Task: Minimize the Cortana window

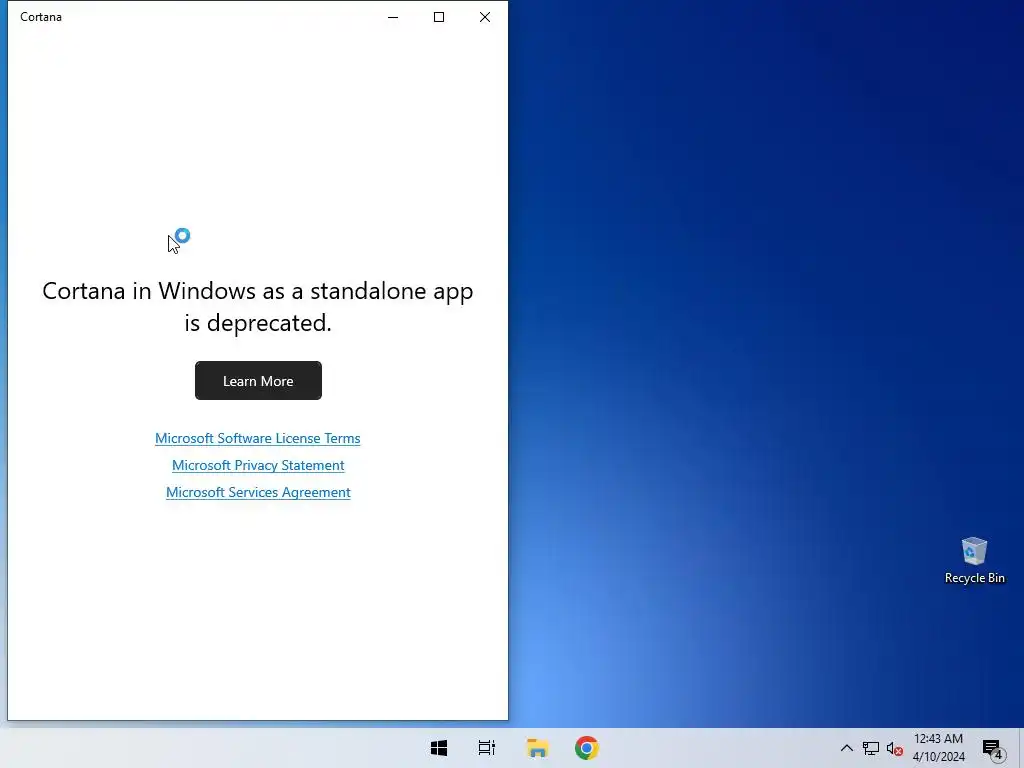Action: click(393, 17)
